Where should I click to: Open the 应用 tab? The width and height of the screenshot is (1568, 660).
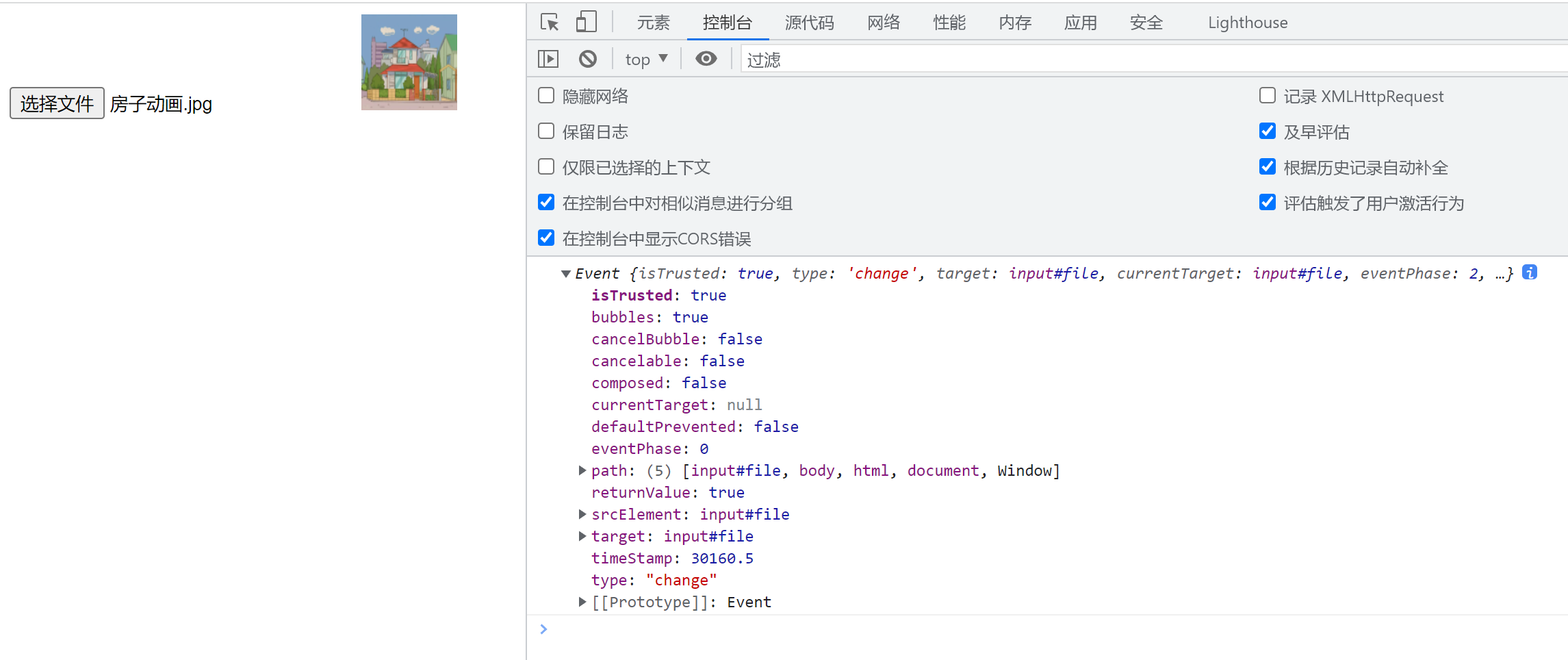tap(1081, 23)
